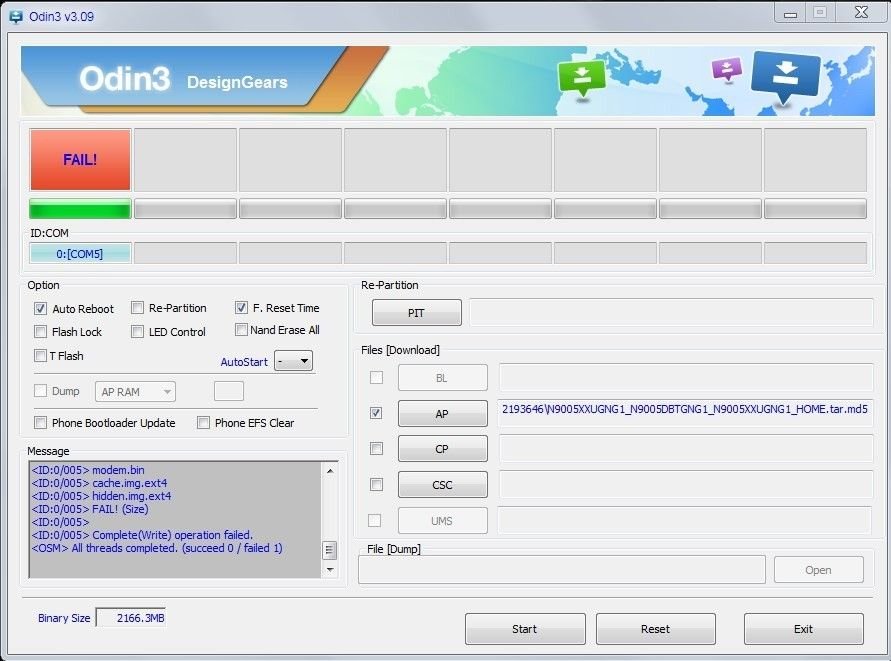Screen dimensions: 891x661
Task: Toggle the F. Reset Time checkbox
Action: (x=241, y=307)
